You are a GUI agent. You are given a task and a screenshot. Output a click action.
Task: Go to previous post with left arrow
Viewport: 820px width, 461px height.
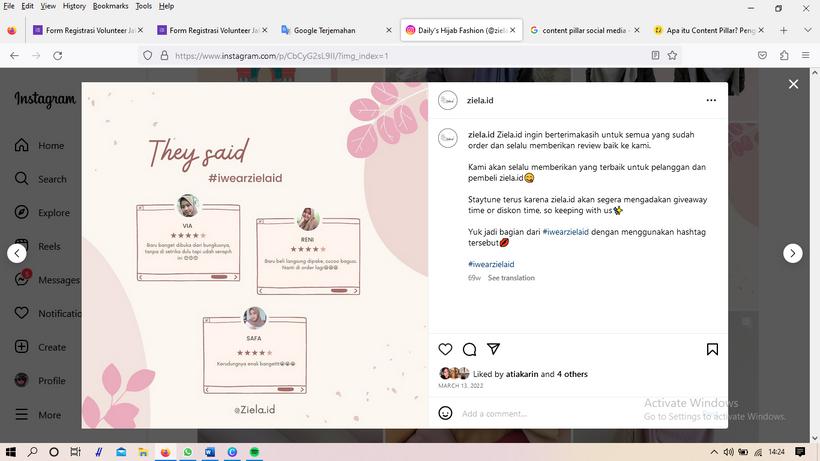(17, 253)
